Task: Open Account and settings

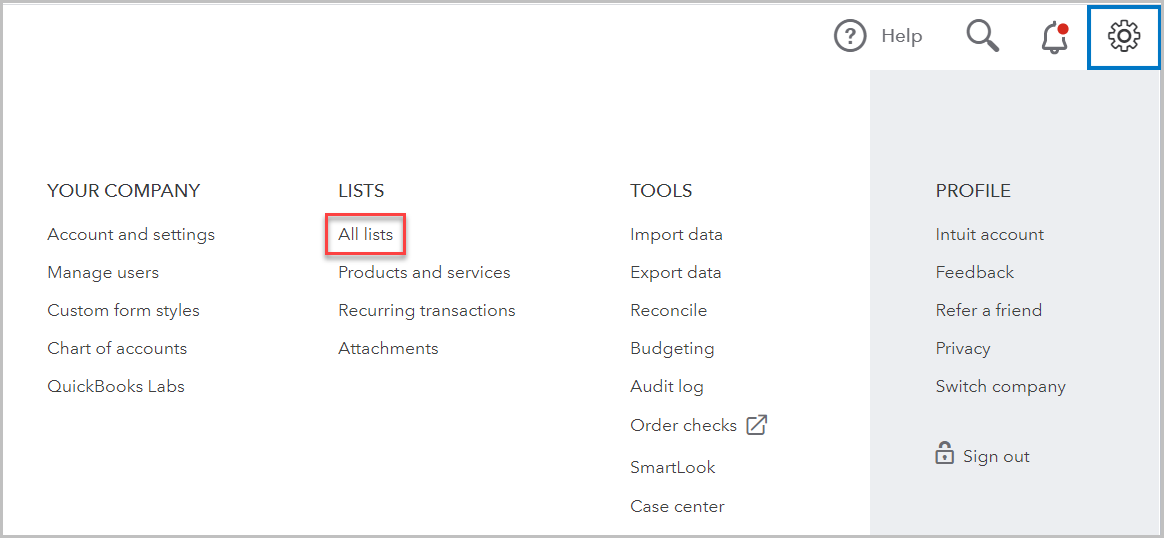Action: 131,234
